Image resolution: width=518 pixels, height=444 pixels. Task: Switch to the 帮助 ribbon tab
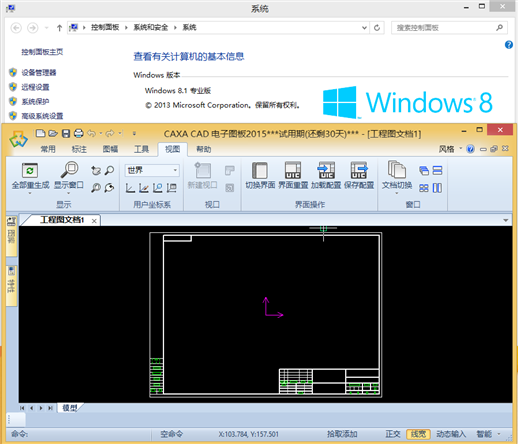click(204, 149)
